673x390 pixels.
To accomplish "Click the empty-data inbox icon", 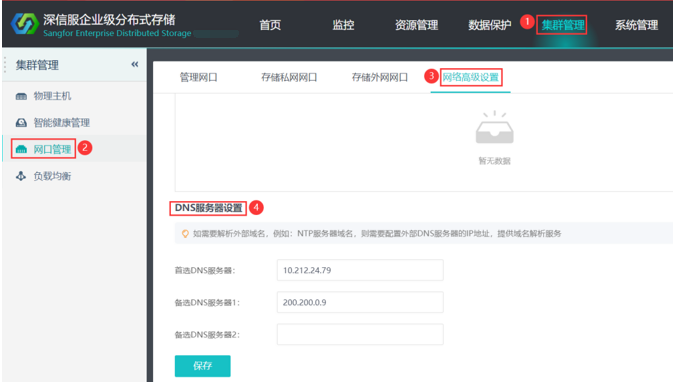I will tap(494, 127).
